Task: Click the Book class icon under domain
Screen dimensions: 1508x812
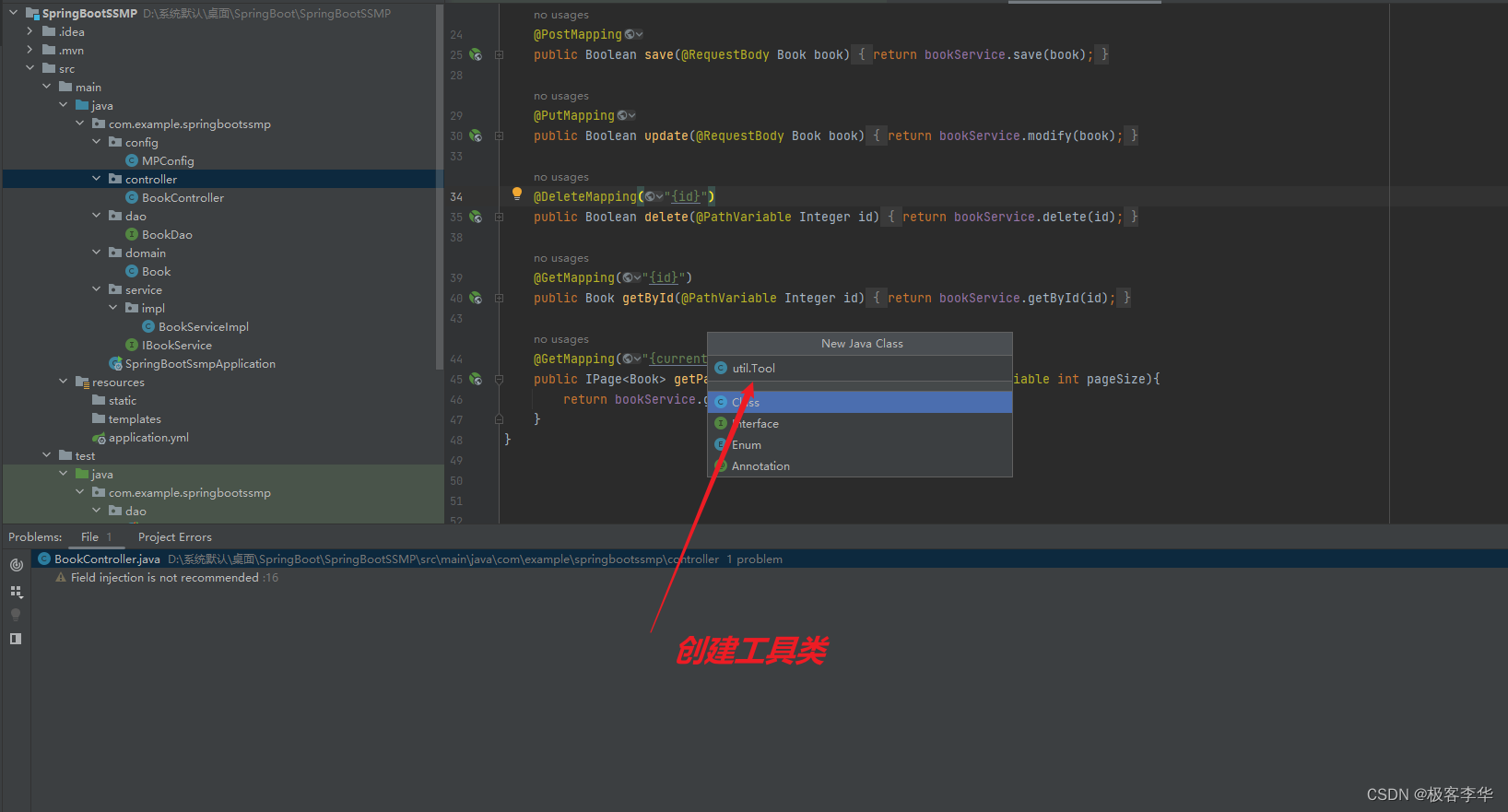Action: 132,271
